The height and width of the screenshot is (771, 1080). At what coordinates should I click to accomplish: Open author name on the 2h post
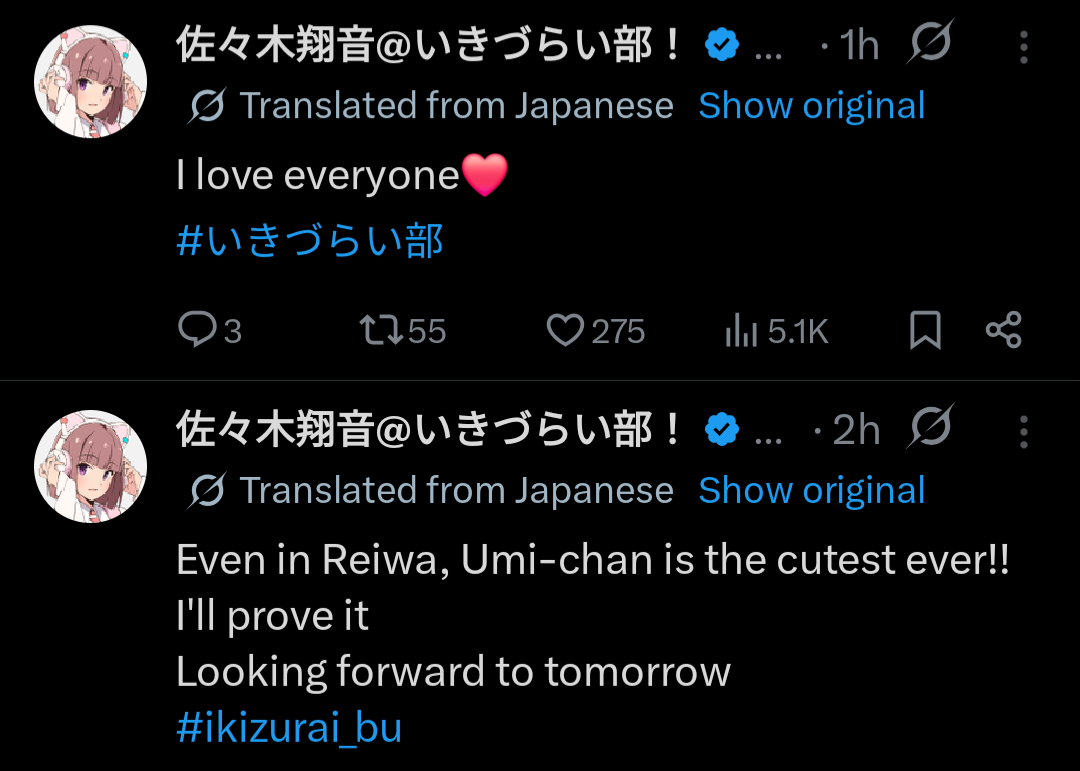(428, 429)
